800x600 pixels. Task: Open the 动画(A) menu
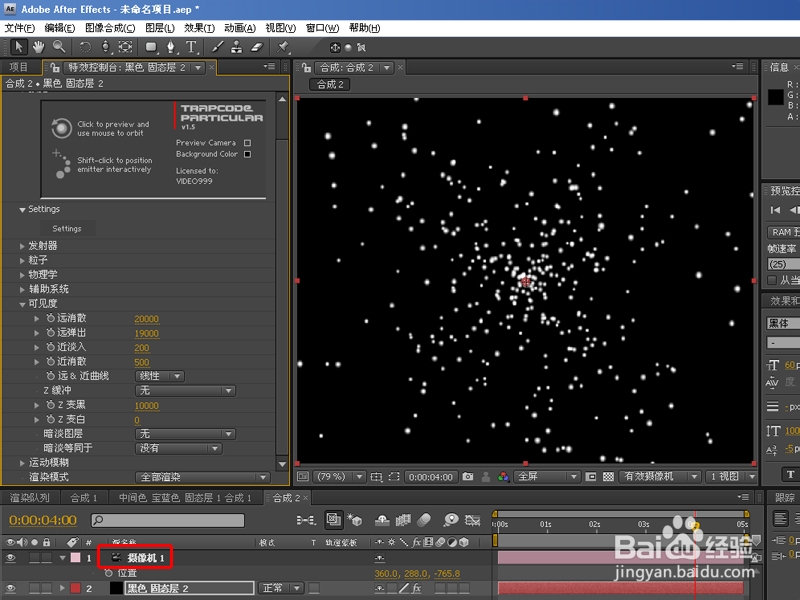tap(240, 28)
